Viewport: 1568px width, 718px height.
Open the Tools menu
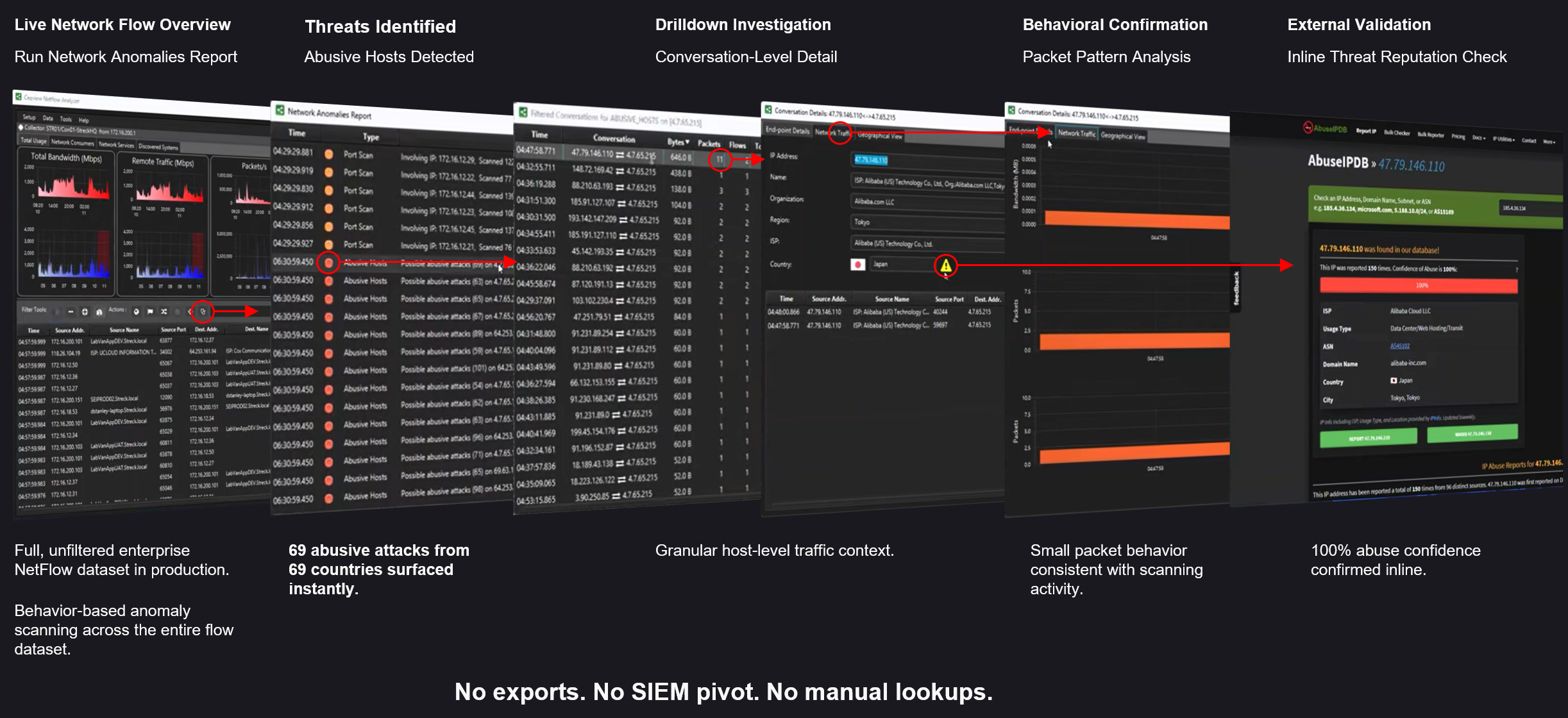65,119
